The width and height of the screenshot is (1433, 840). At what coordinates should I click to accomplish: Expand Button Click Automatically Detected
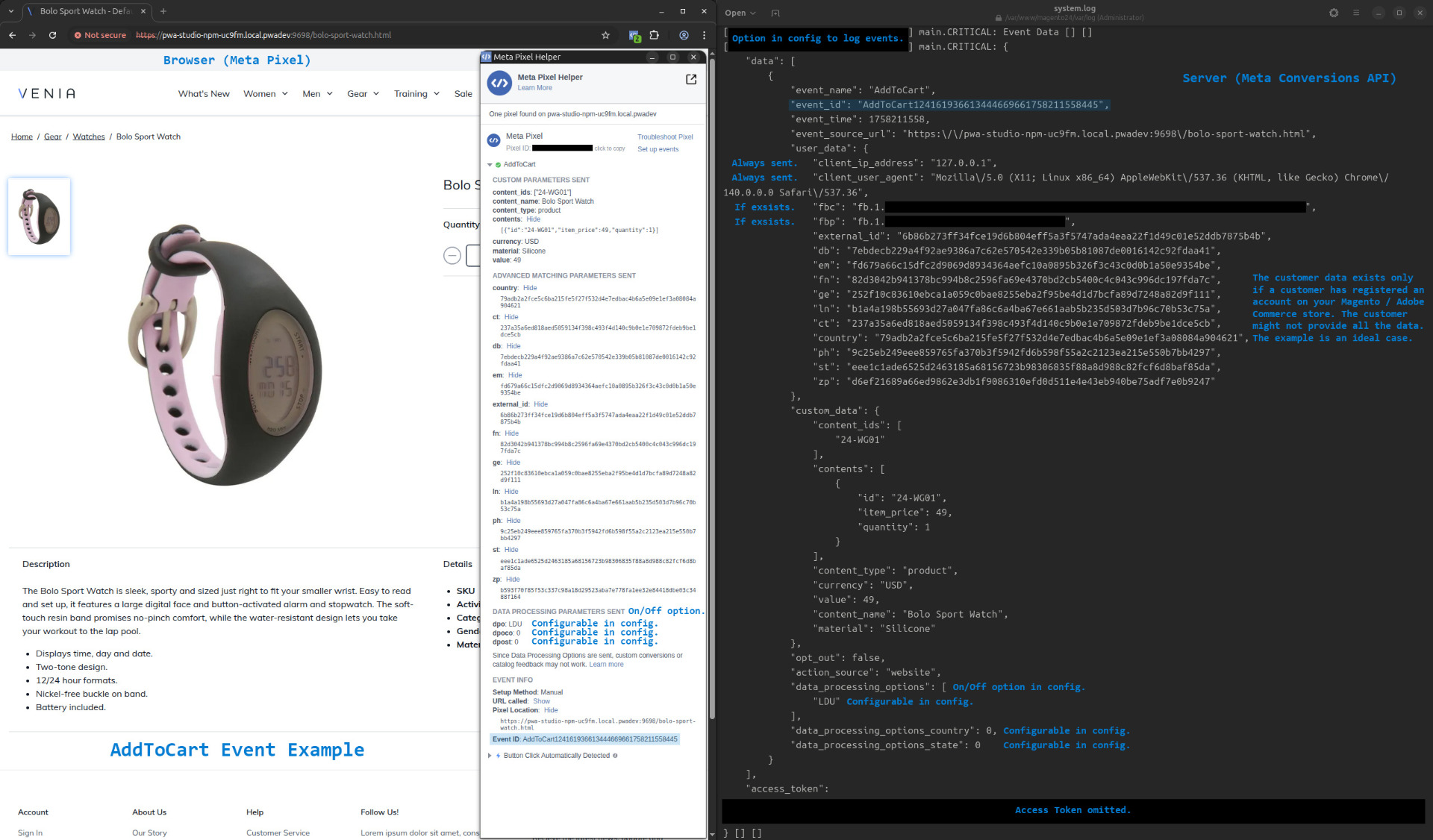point(490,756)
